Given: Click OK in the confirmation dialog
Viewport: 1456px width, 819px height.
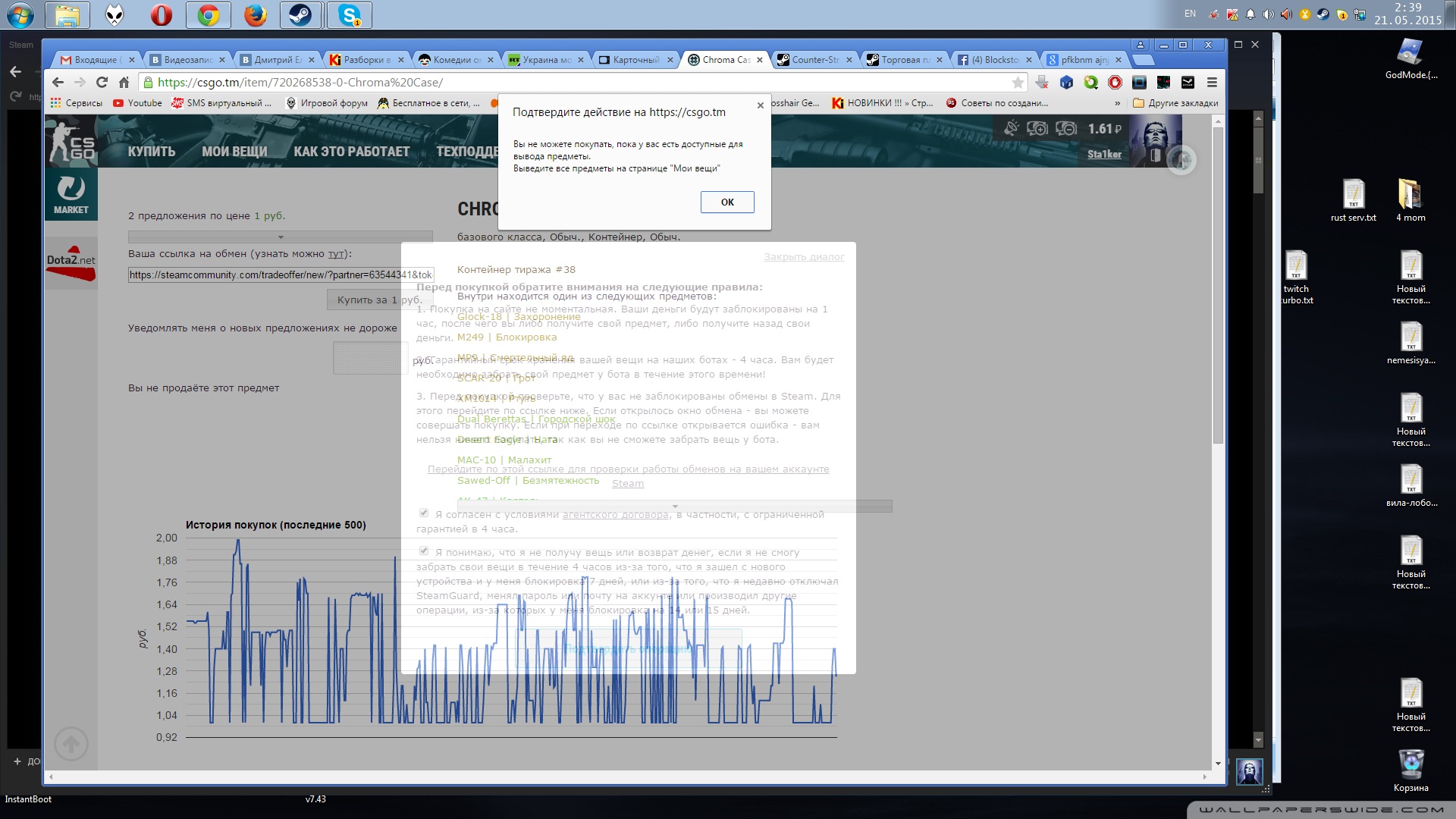Looking at the screenshot, I should tap(726, 202).
